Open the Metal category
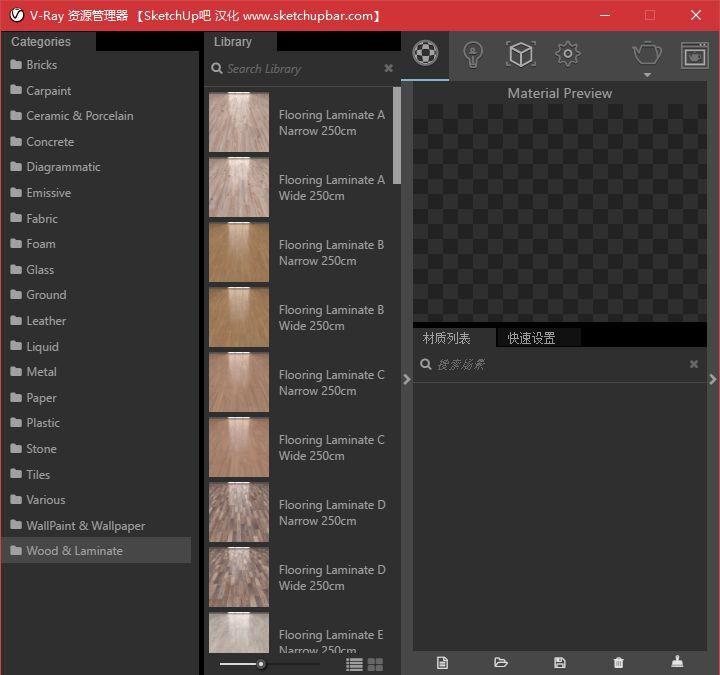The image size is (720, 675). point(34,371)
